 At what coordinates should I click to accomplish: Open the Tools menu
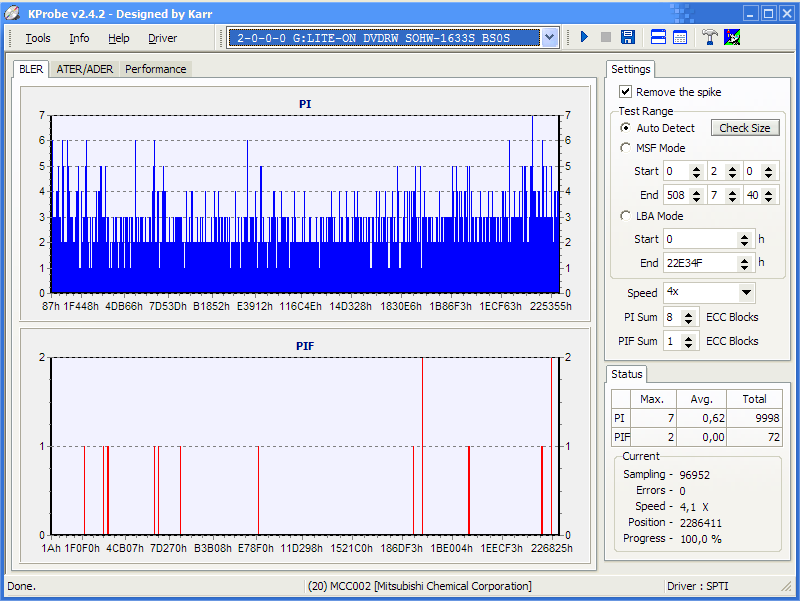tap(38, 38)
